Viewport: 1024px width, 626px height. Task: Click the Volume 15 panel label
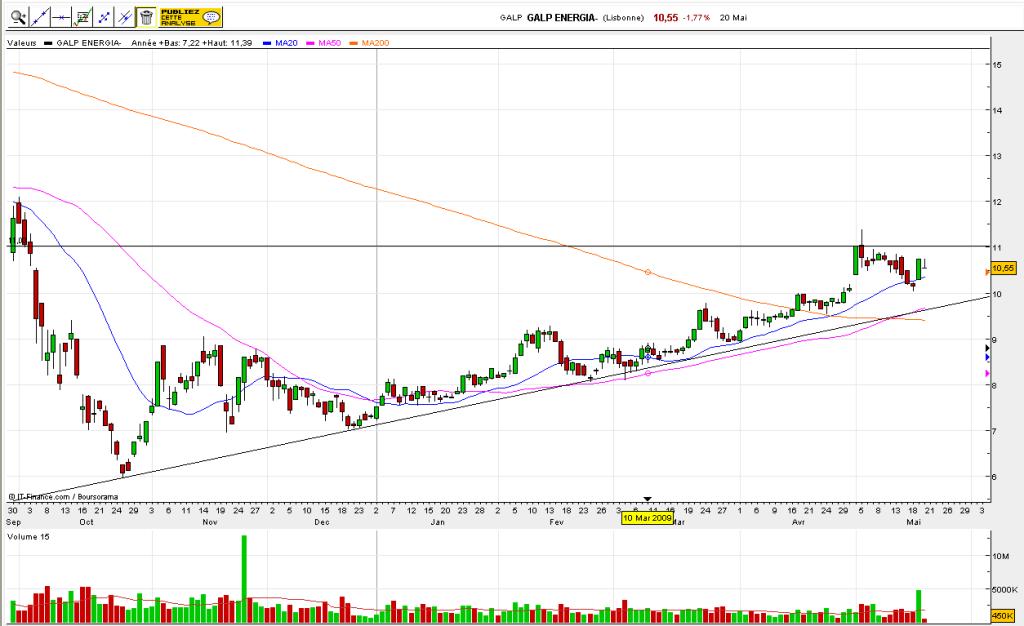pos(28,537)
